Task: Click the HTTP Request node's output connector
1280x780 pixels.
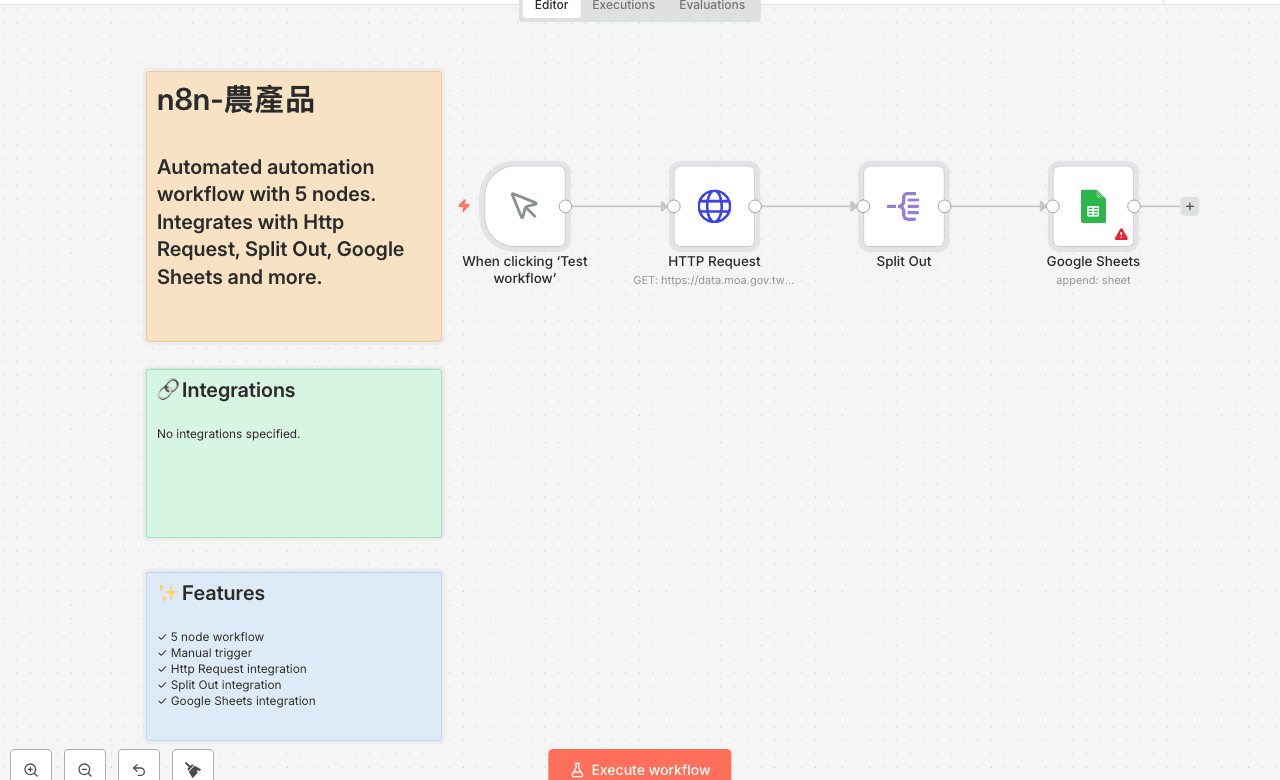Action: [755, 207]
